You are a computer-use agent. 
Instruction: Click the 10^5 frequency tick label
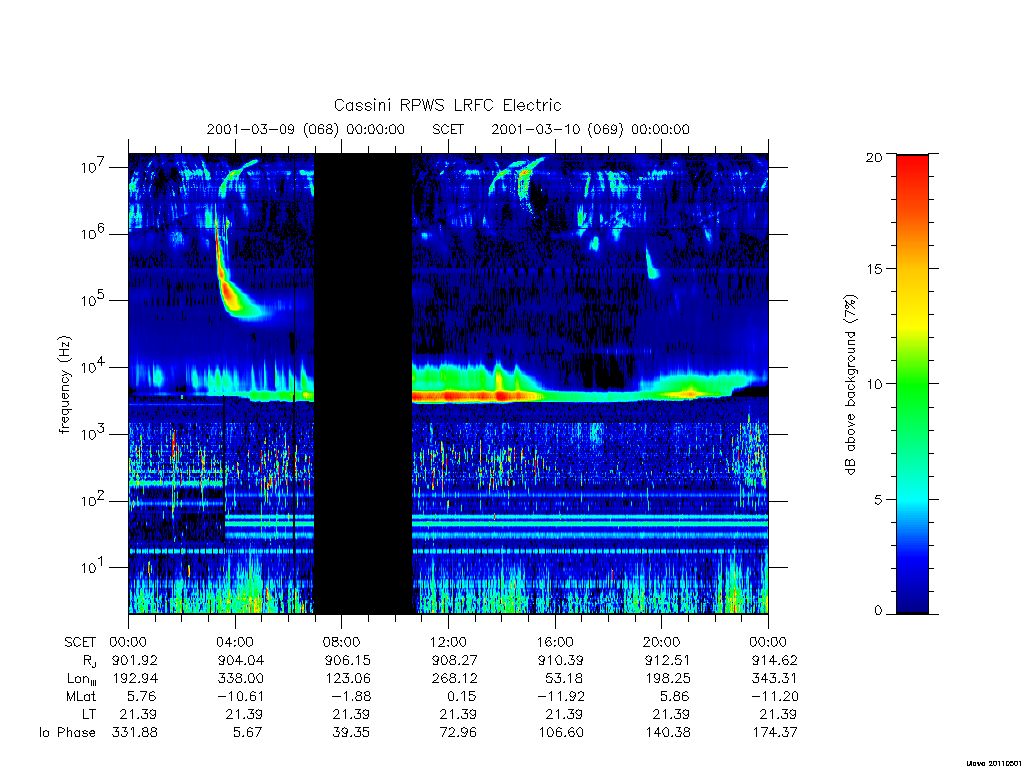(95, 300)
